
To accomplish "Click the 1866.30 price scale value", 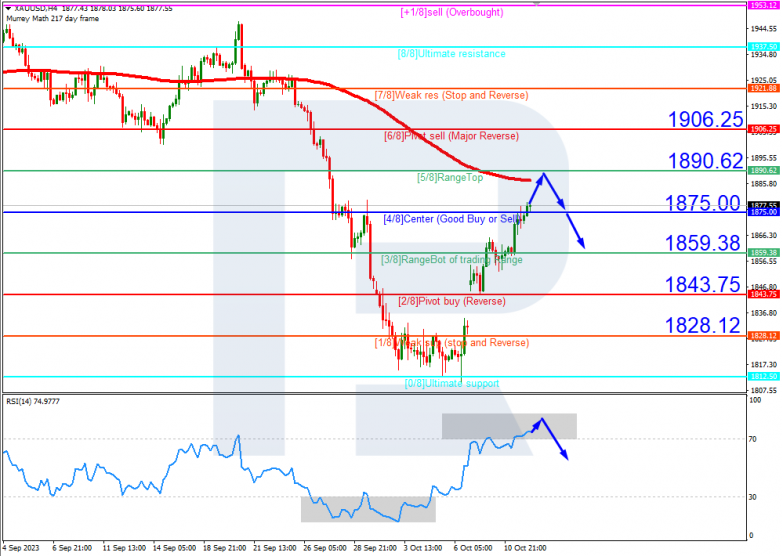I will pyautogui.click(x=764, y=235).
